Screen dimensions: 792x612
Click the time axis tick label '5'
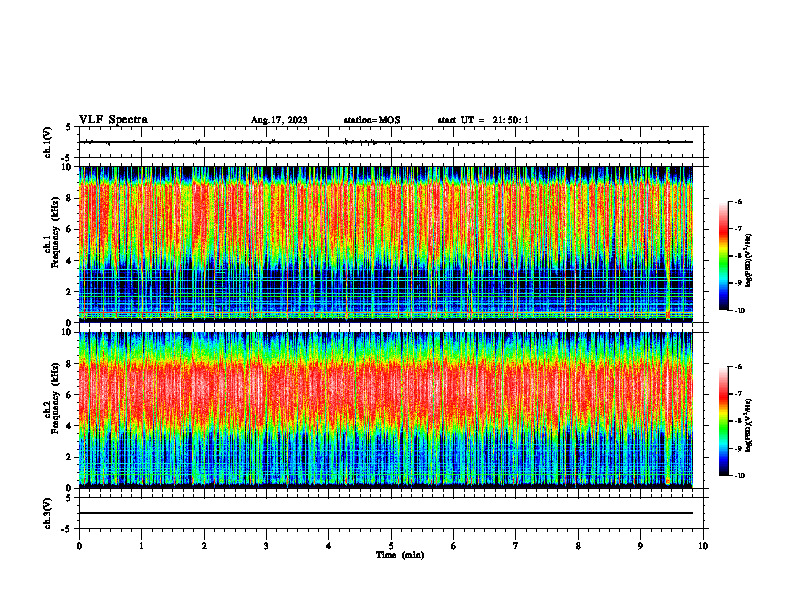tap(391, 546)
